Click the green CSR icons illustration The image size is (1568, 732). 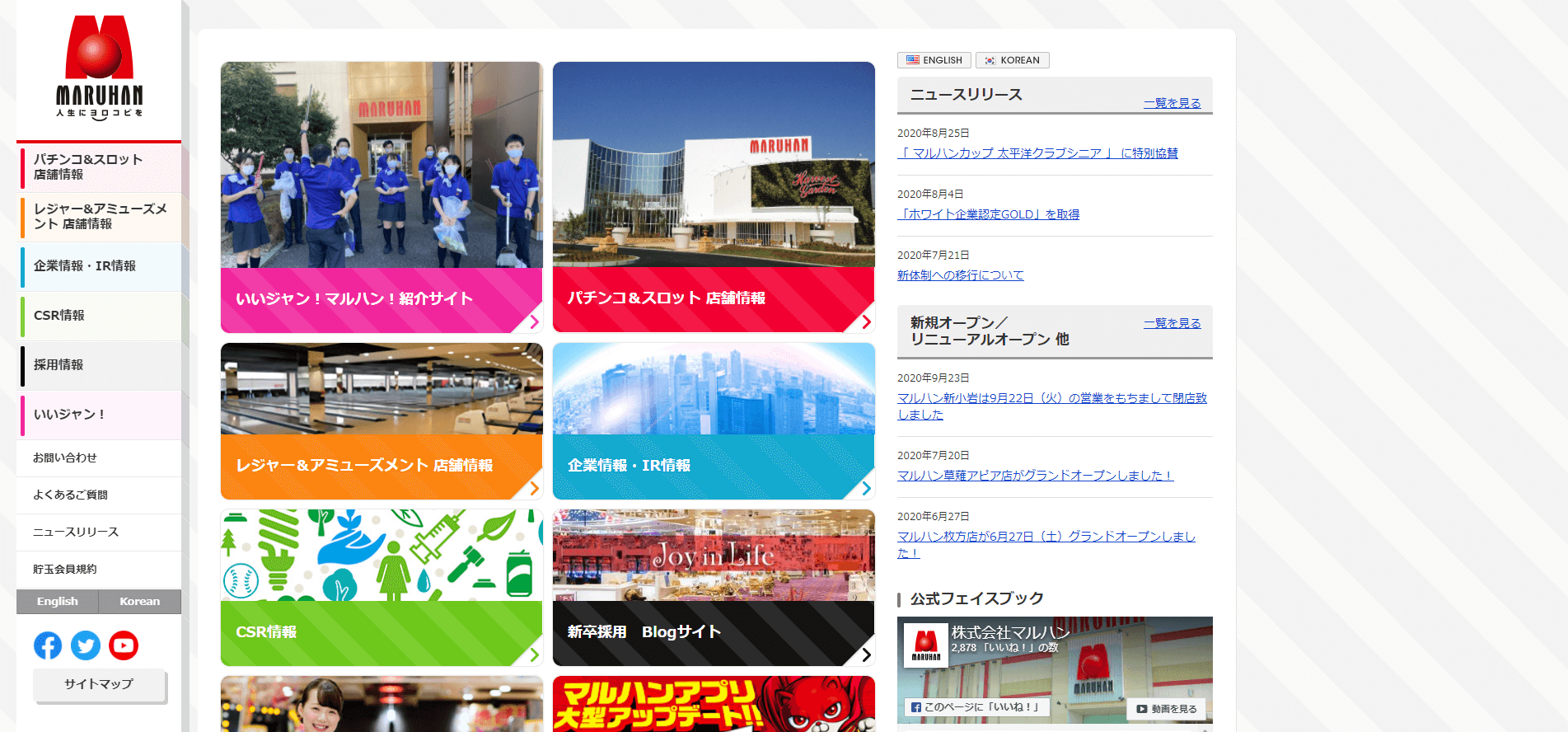click(x=381, y=556)
